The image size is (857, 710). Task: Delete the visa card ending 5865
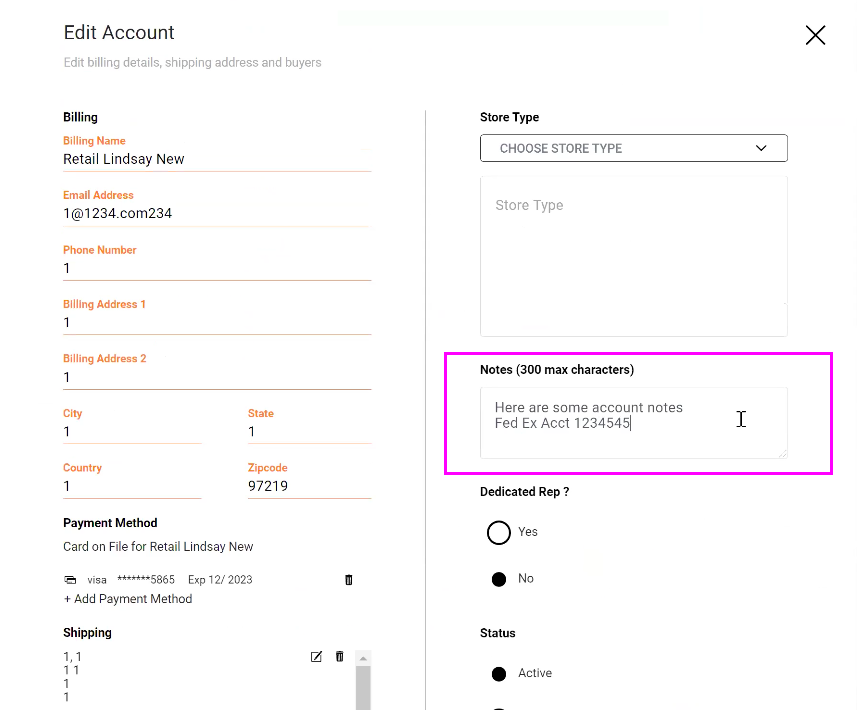point(349,580)
